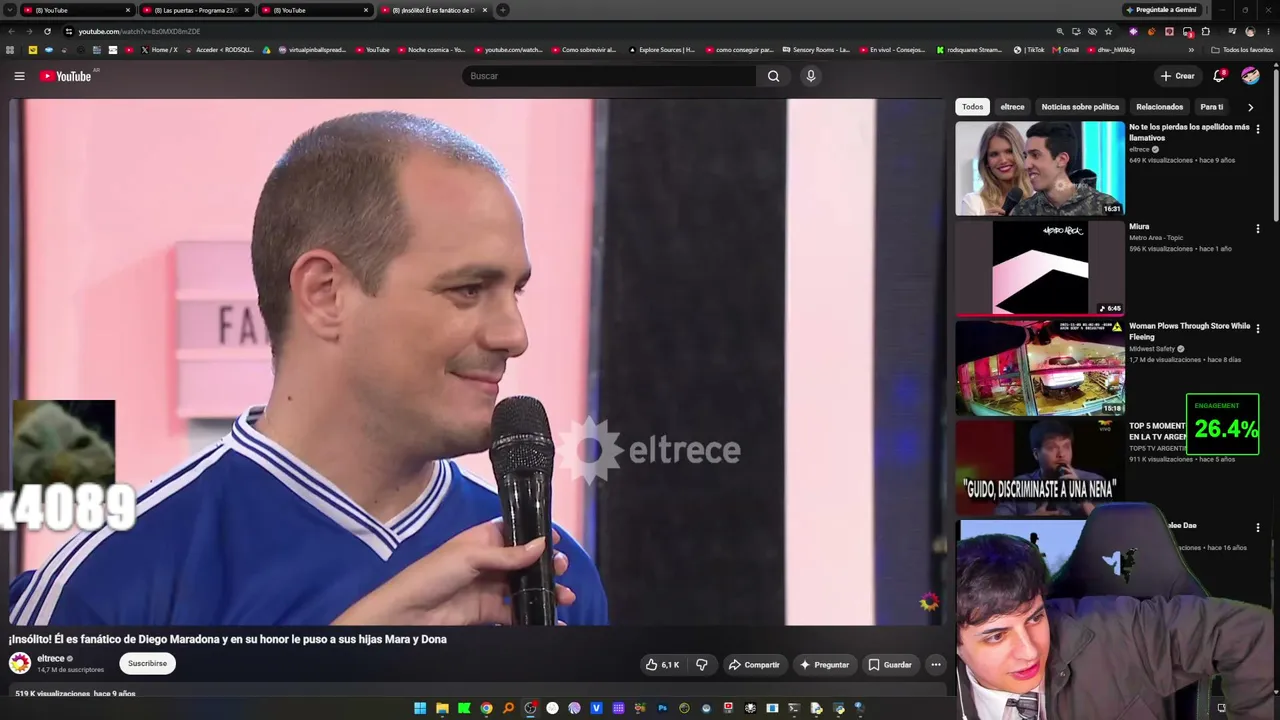Click the Compartir share button
The height and width of the screenshot is (720, 1280).
point(754,664)
